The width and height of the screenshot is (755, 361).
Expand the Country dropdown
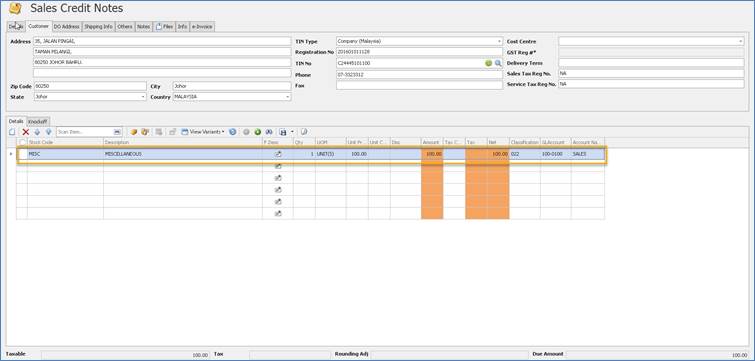(288, 97)
